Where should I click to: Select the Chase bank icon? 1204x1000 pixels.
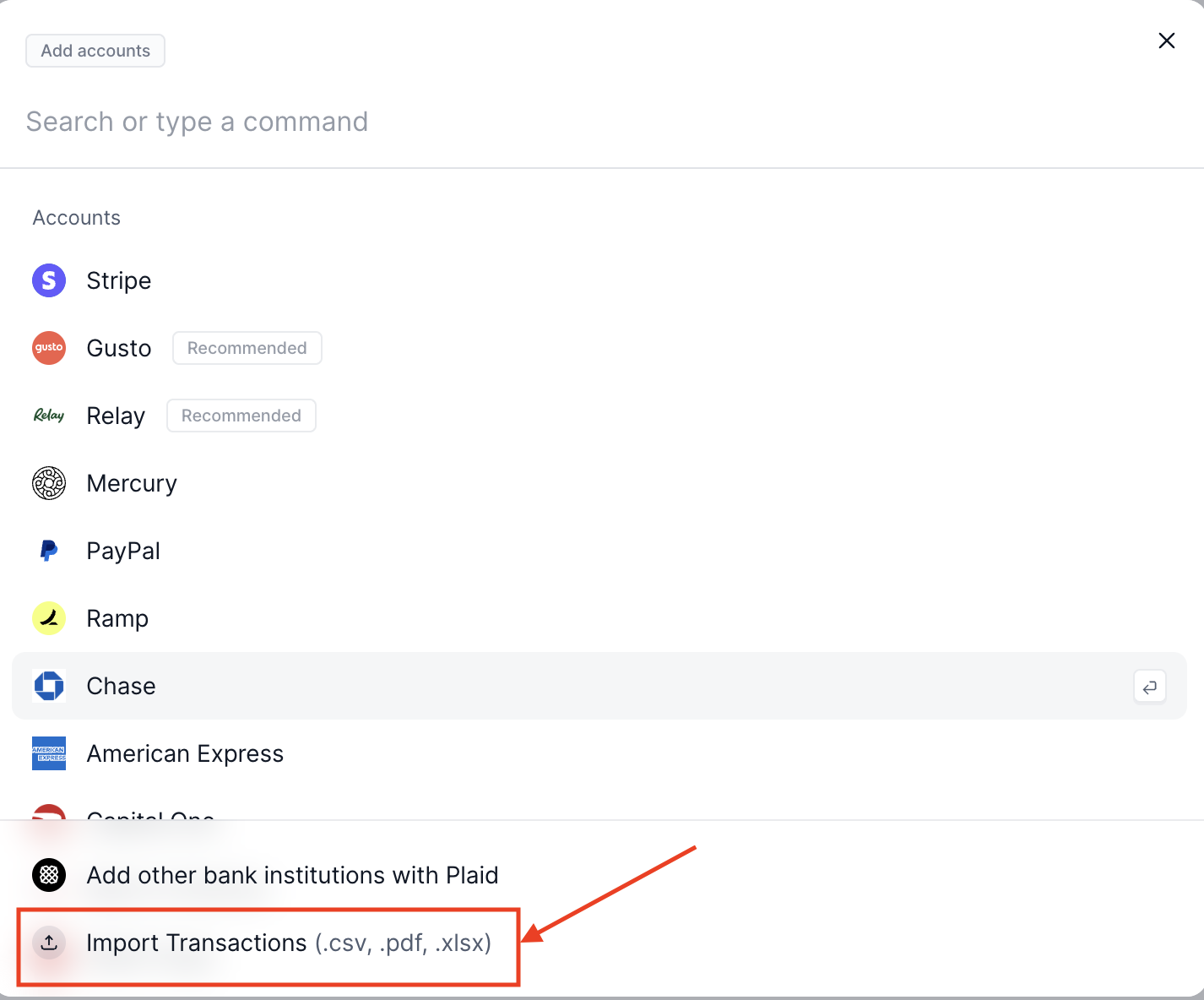click(x=48, y=686)
